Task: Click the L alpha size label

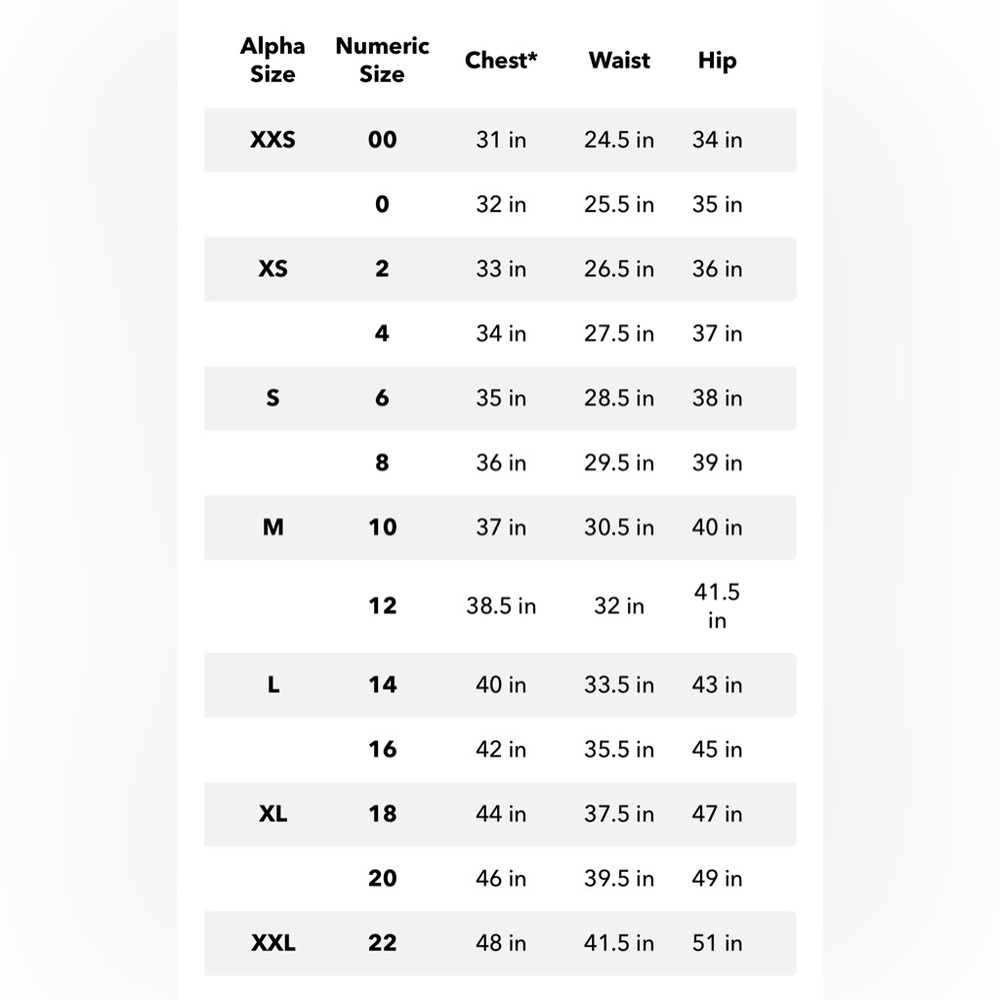Action: (273, 684)
